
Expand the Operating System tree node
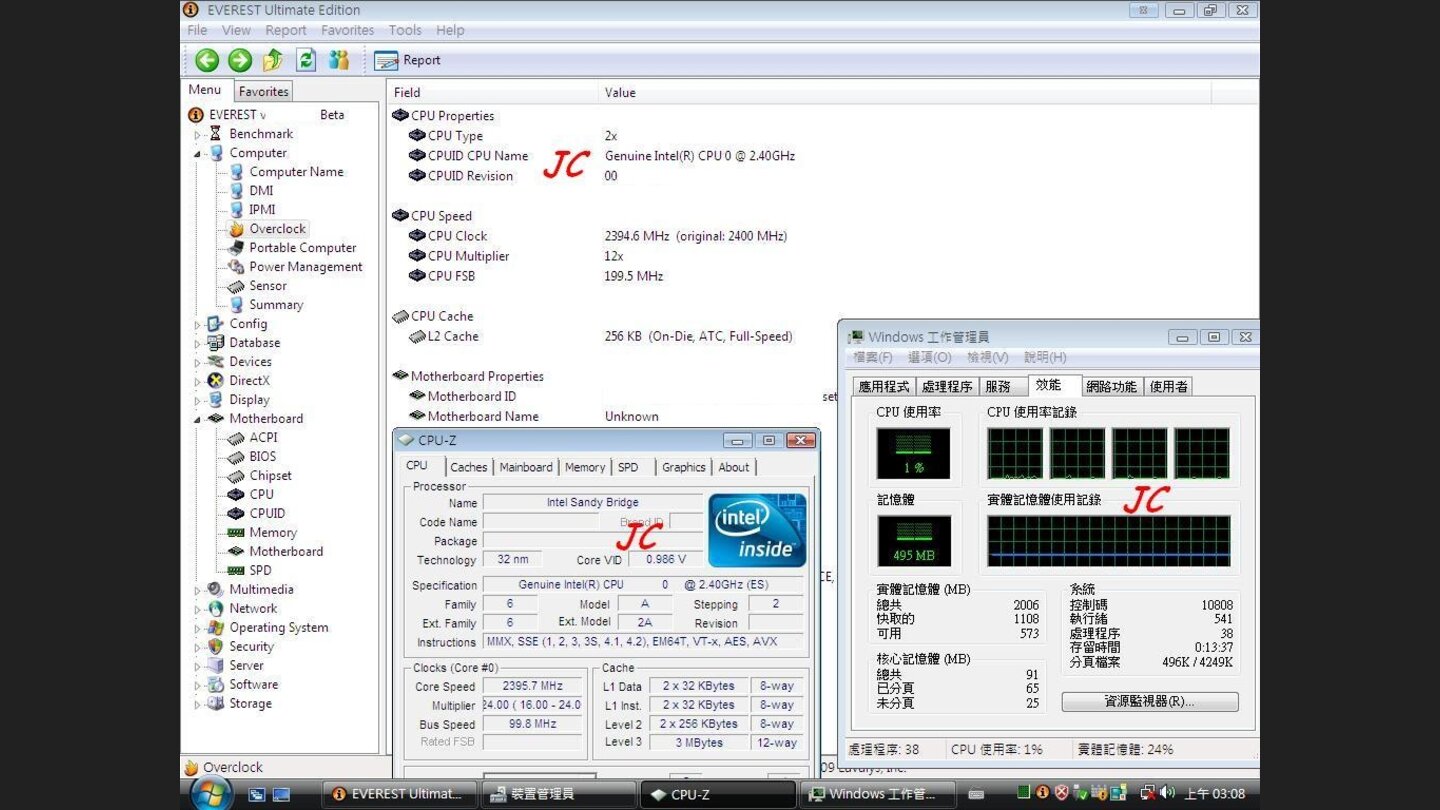tap(197, 628)
